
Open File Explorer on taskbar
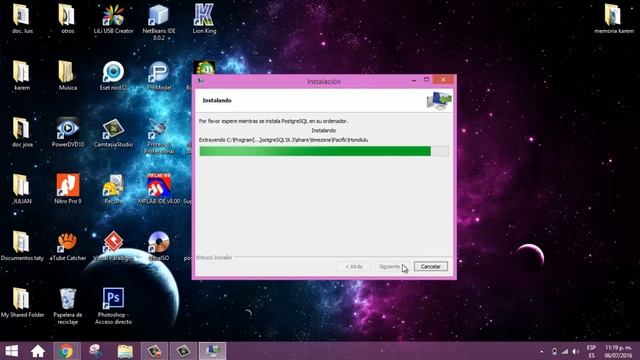tap(125, 351)
